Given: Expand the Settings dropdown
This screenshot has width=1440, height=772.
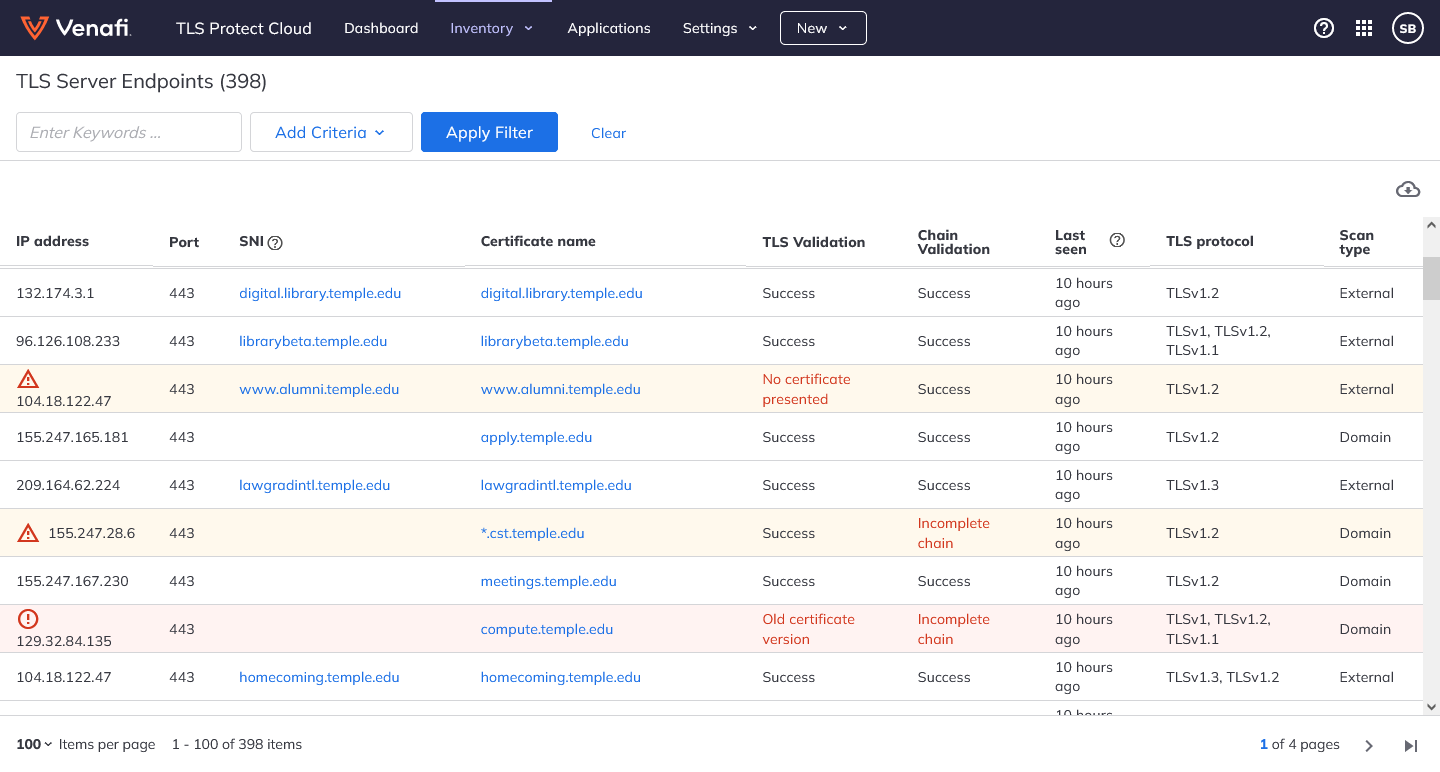Looking at the screenshot, I should coord(719,28).
